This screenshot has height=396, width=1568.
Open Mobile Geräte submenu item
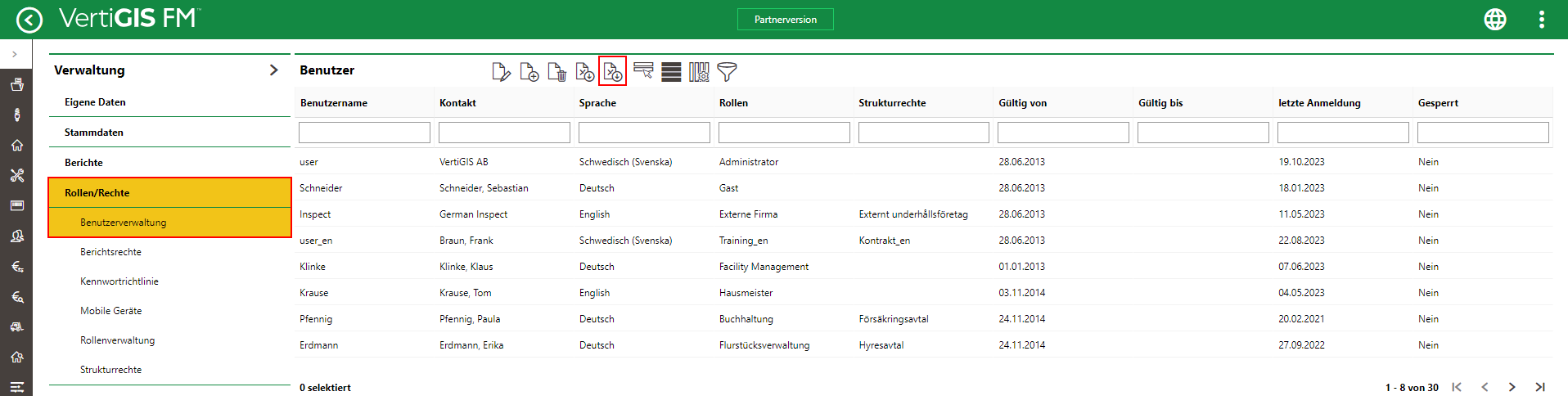(110, 311)
